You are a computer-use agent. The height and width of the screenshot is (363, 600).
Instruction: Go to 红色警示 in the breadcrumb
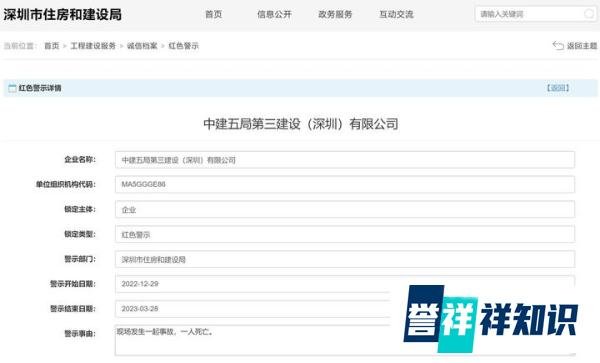(x=184, y=46)
